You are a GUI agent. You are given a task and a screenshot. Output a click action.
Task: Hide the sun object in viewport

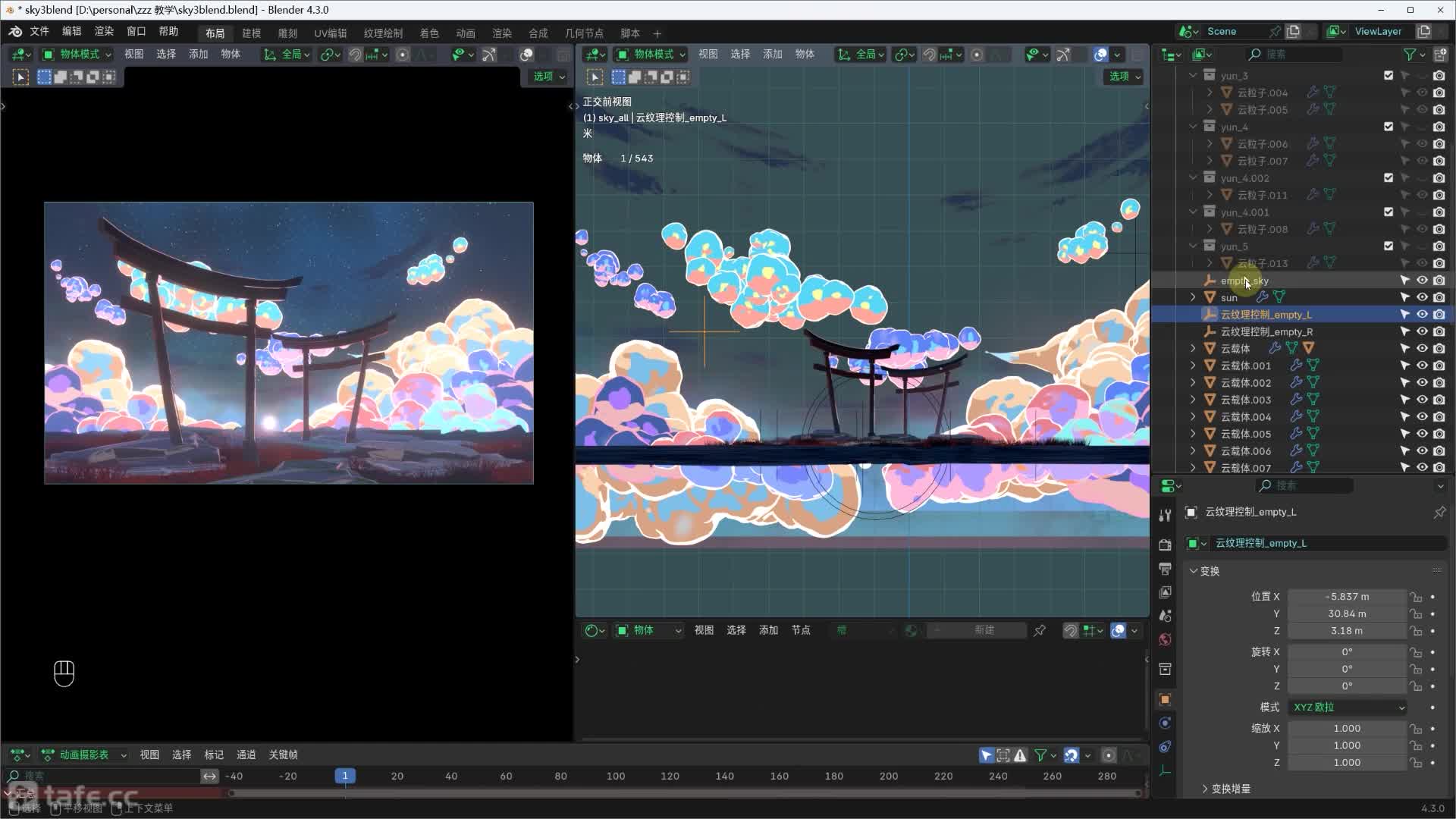[x=1422, y=297]
